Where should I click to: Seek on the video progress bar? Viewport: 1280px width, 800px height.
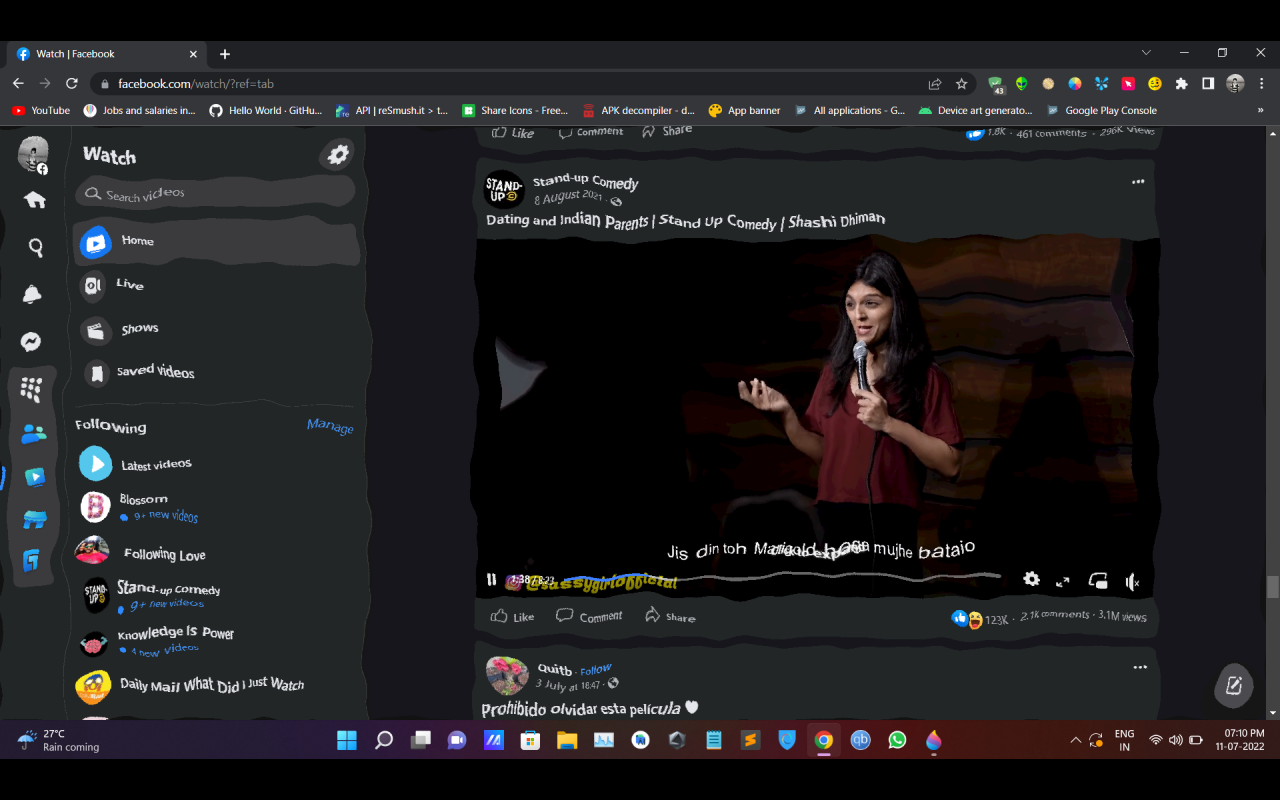pyautogui.click(x=800, y=576)
